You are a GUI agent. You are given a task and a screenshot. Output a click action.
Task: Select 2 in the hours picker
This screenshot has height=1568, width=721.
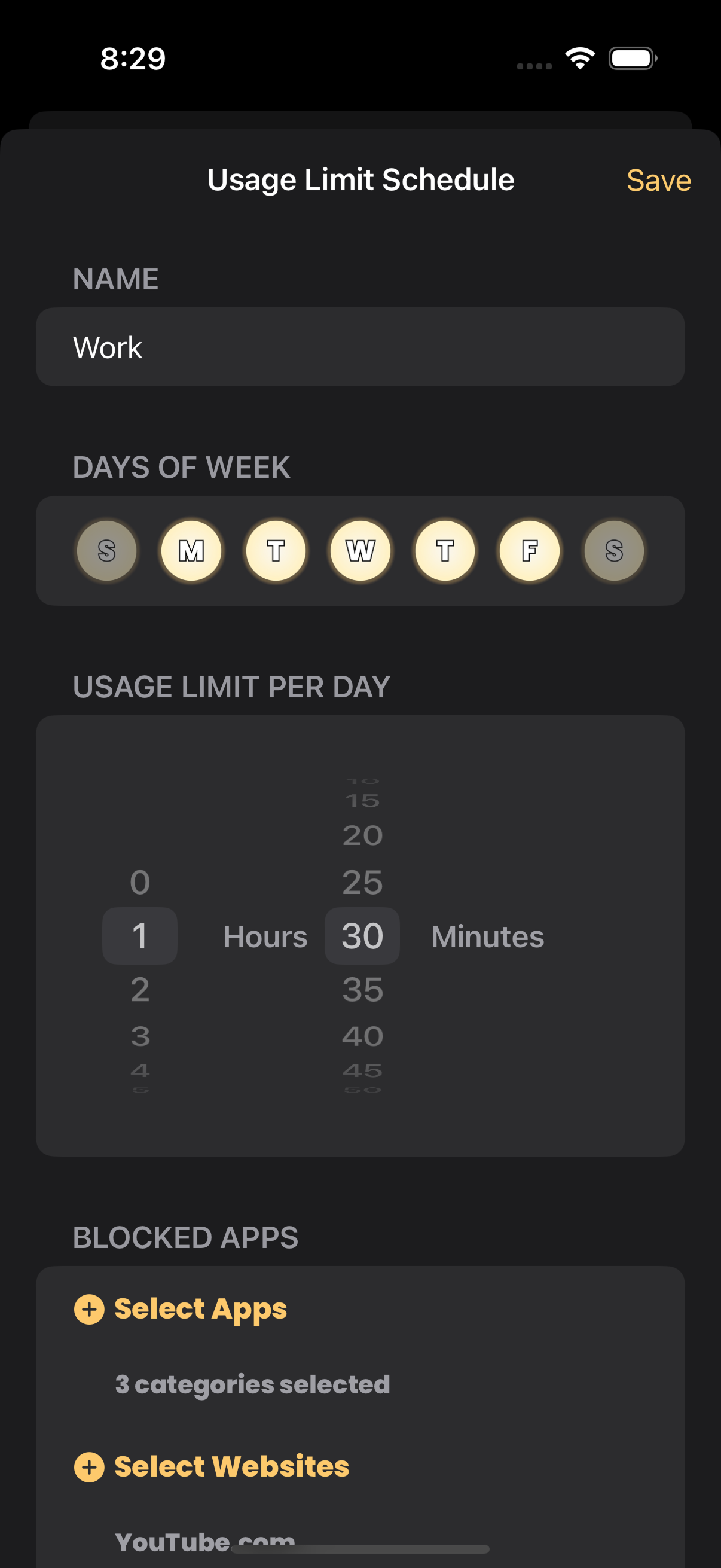click(140, 990)
